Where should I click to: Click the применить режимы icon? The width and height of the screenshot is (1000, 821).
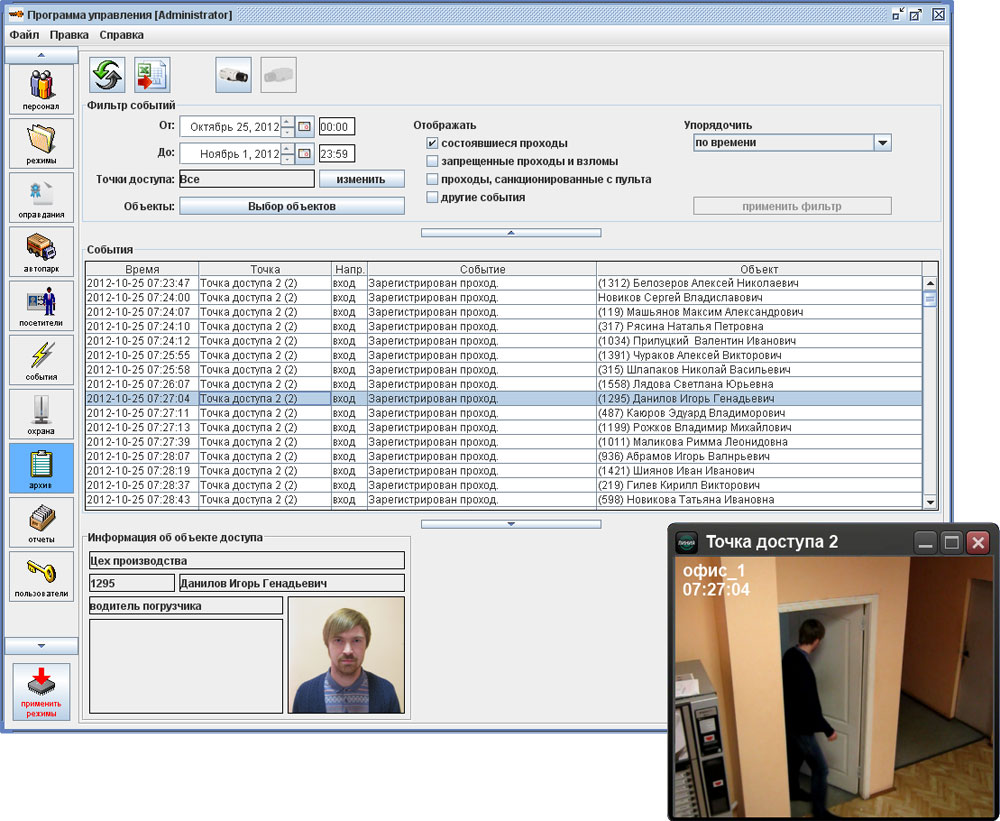tap(41, 691)
